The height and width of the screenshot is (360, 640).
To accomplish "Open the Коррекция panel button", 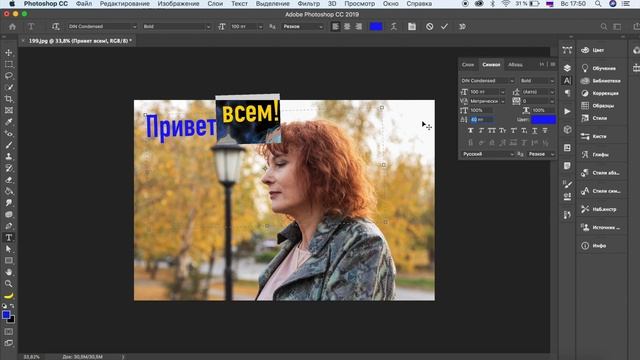I will (600, 93).
